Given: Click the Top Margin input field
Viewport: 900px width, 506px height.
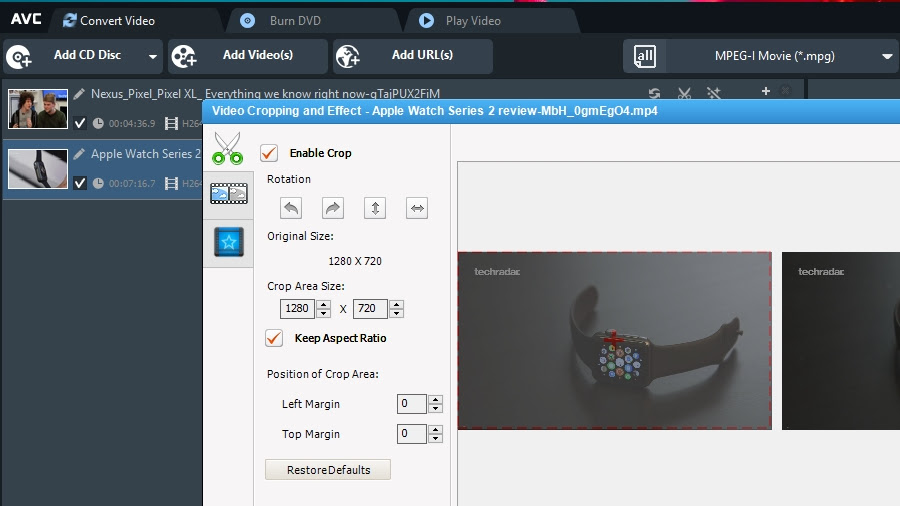Looking at the screenshot, I should 412,434.
